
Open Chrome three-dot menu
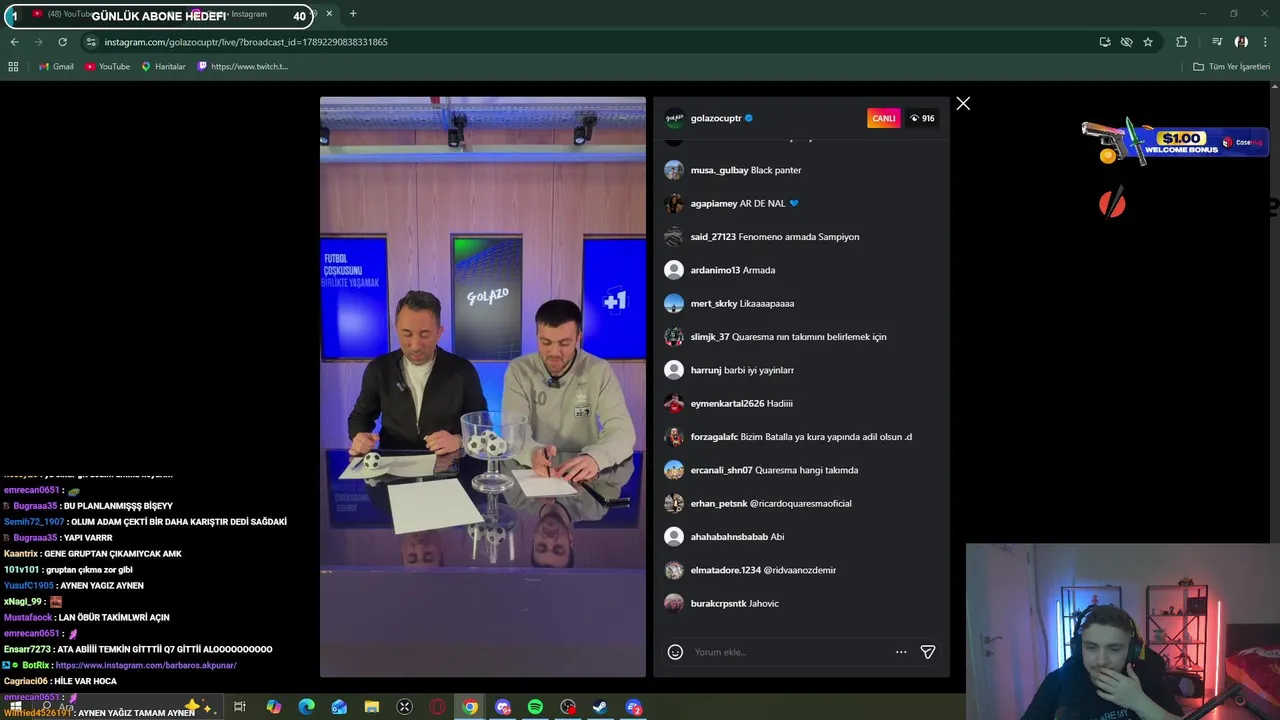click(1265, 42)
